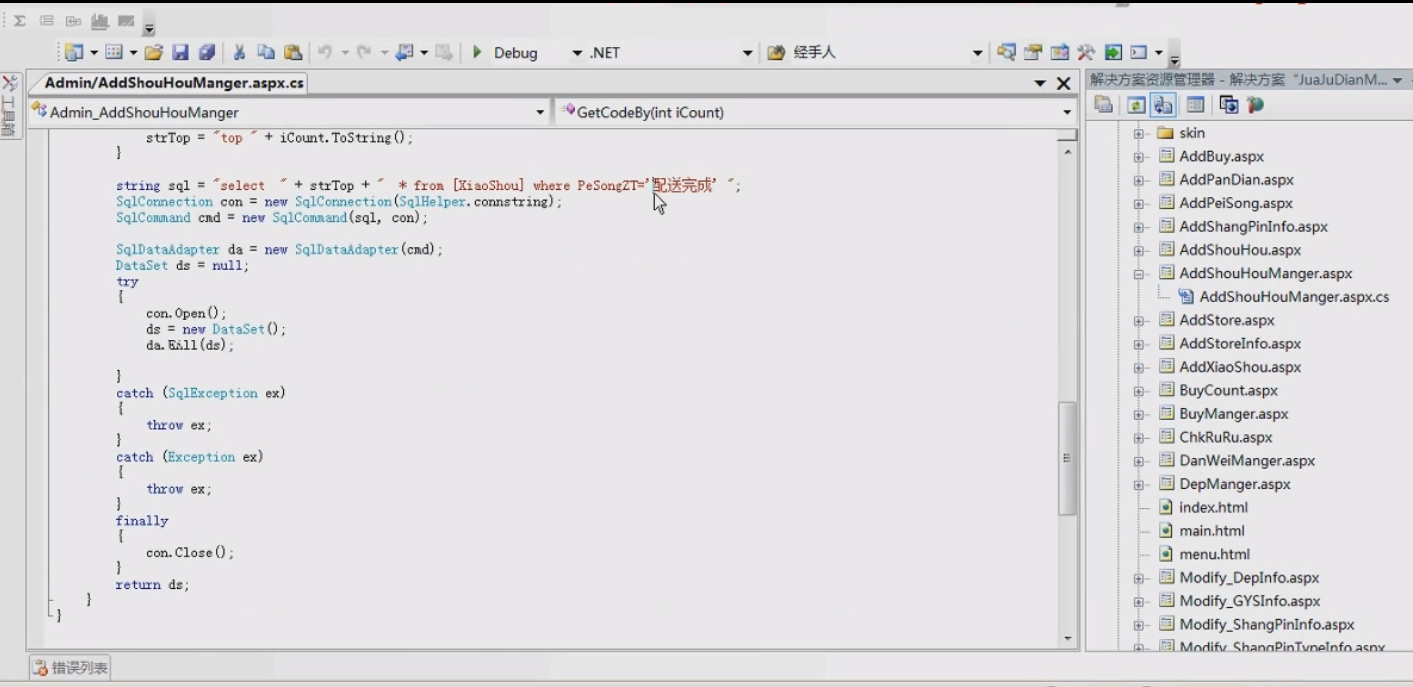This screenshot has width=1413, height=687.
Task: Select main.html in Solution Explorer
Action: tap(1212, 531)
